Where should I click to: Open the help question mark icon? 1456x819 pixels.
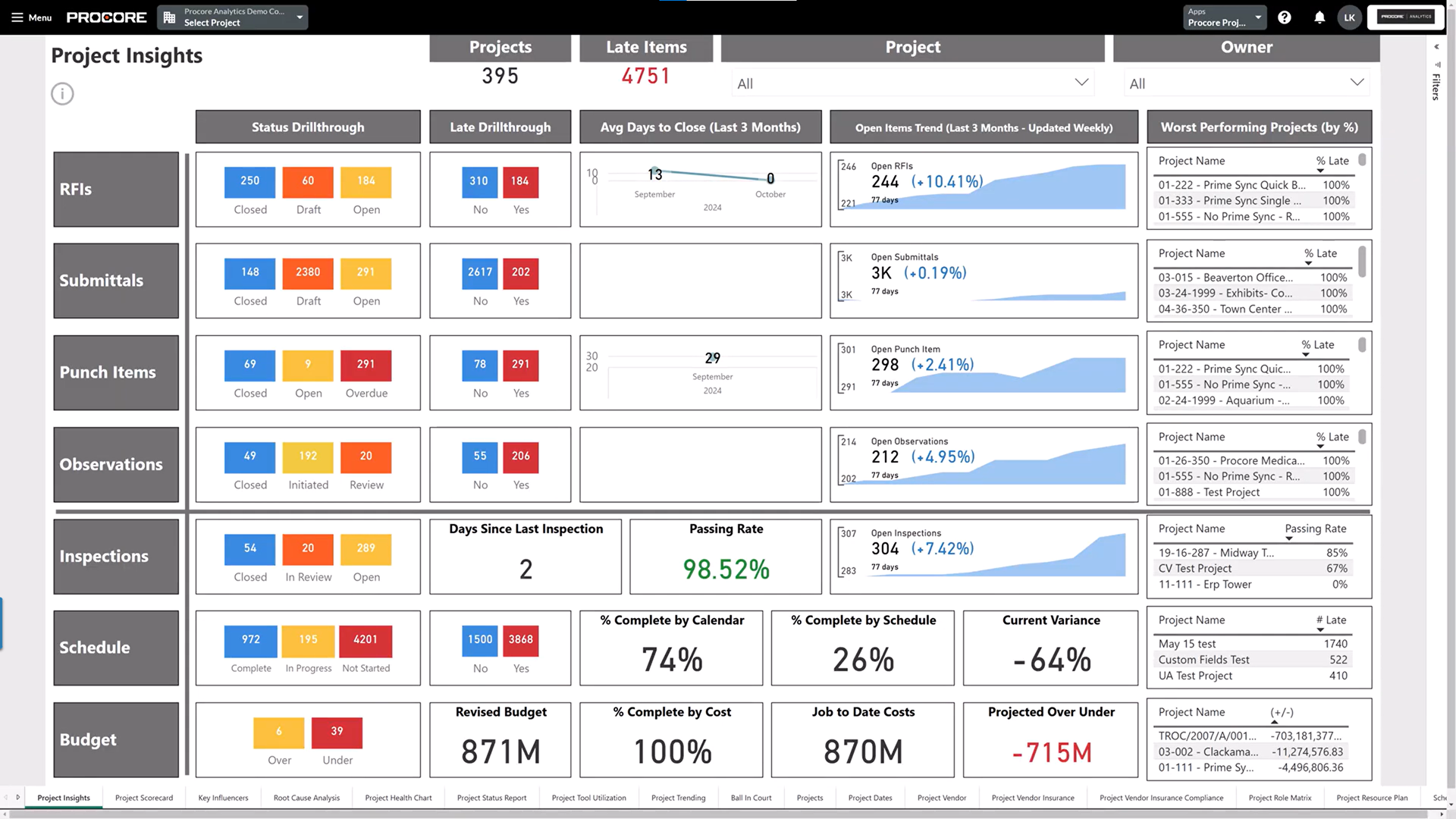(1284, 17)
